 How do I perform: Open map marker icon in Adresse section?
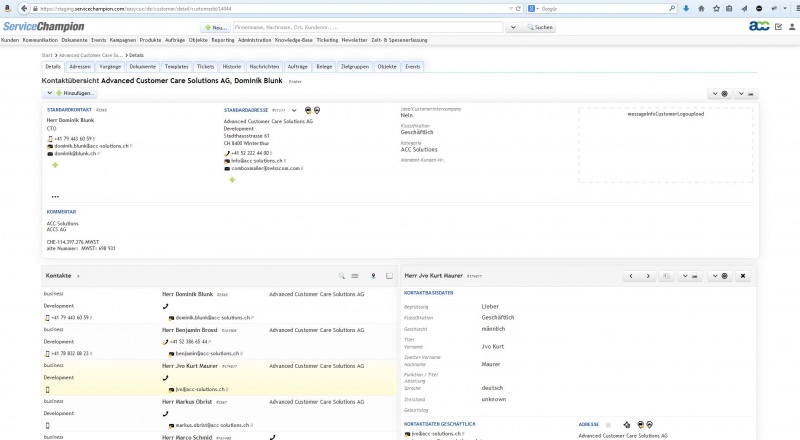click(649, 425)
